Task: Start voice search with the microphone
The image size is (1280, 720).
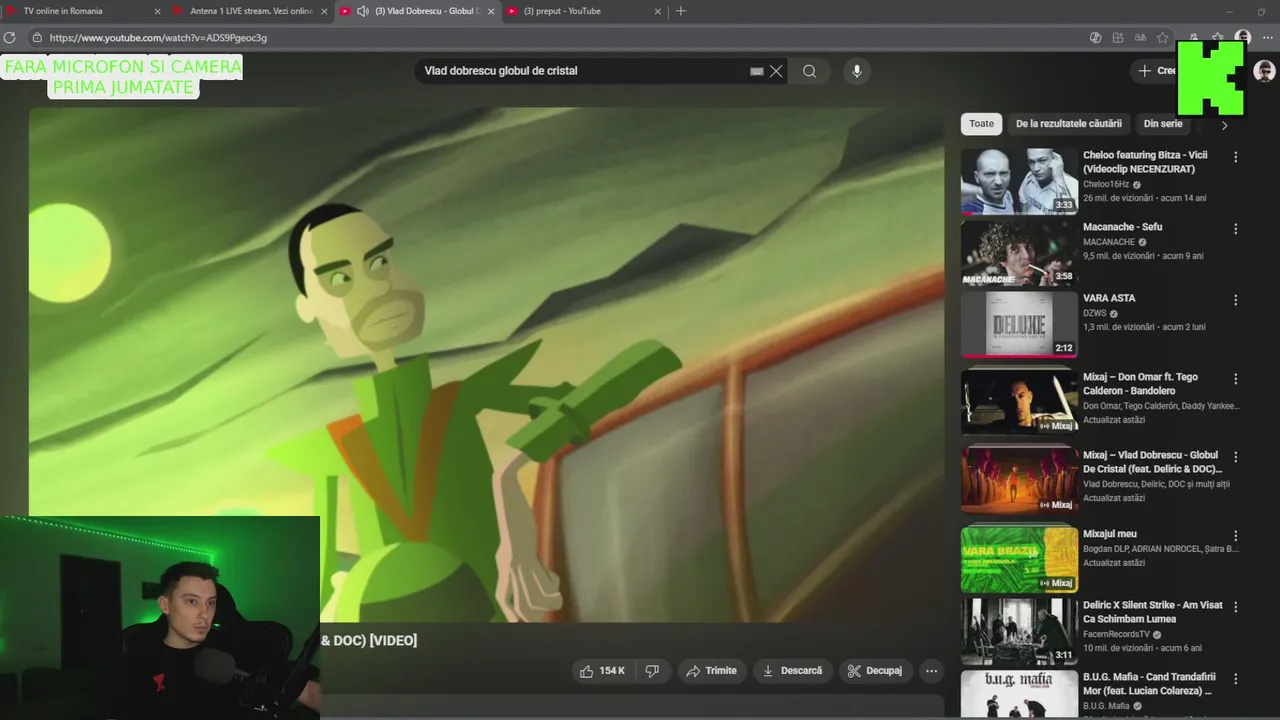Action: 856,71
